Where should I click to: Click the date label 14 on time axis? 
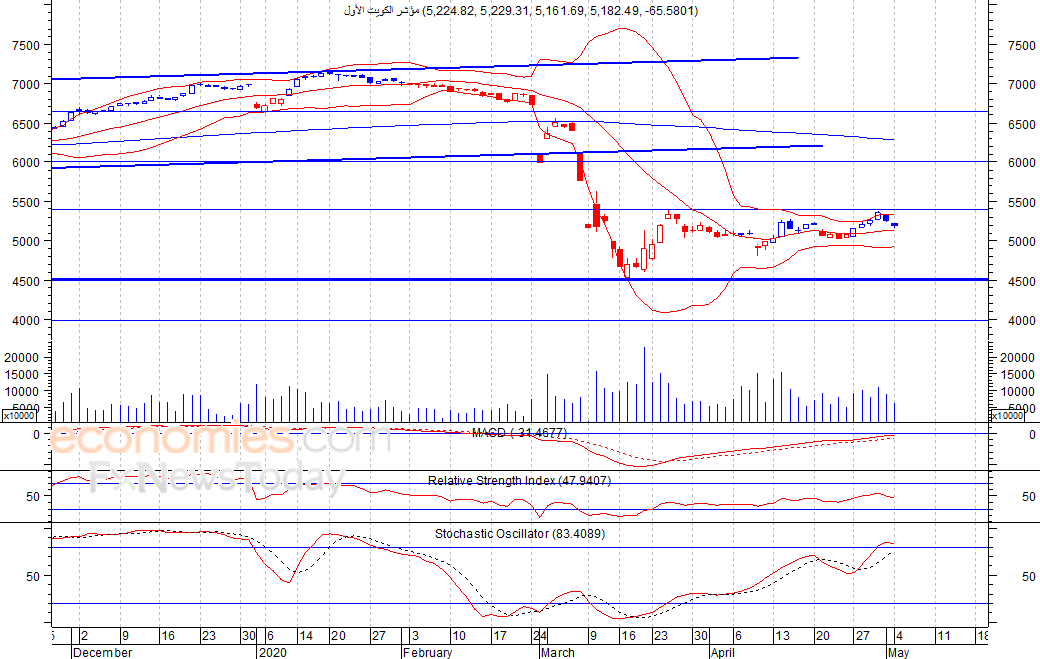(306, 636)
